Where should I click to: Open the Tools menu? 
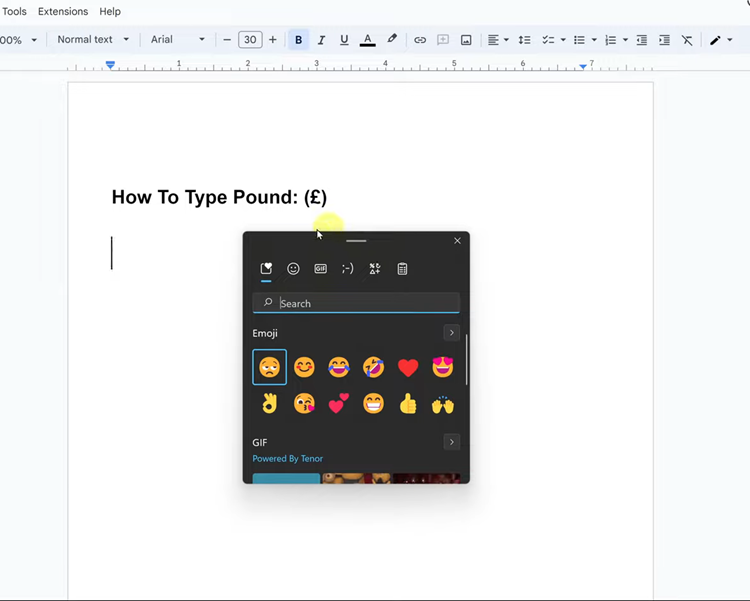(x=14, y=11)
